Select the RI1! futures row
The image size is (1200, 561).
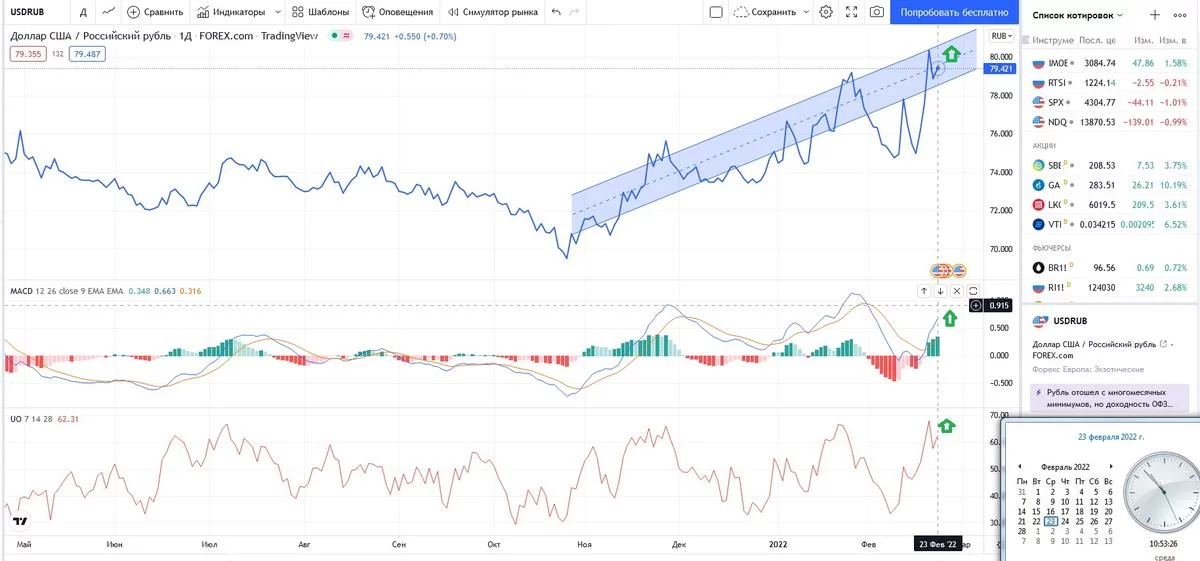tap(1110, 288)
